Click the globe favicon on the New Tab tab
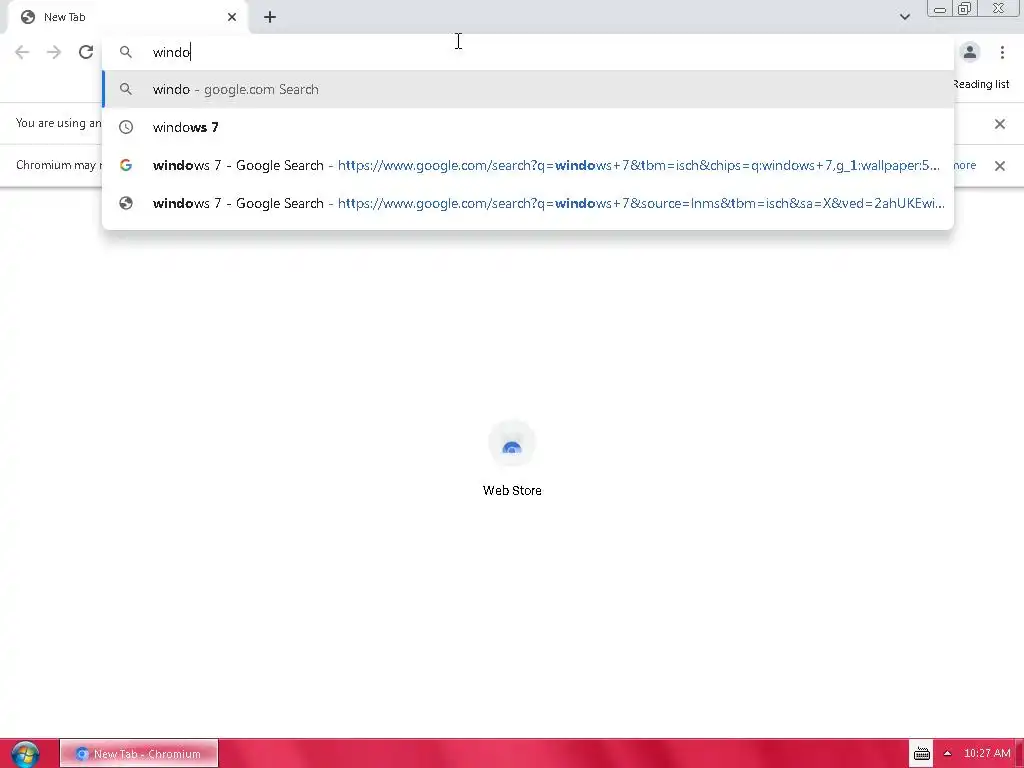The height and width of the screenshot is (768, 1024). pos(28,17)
